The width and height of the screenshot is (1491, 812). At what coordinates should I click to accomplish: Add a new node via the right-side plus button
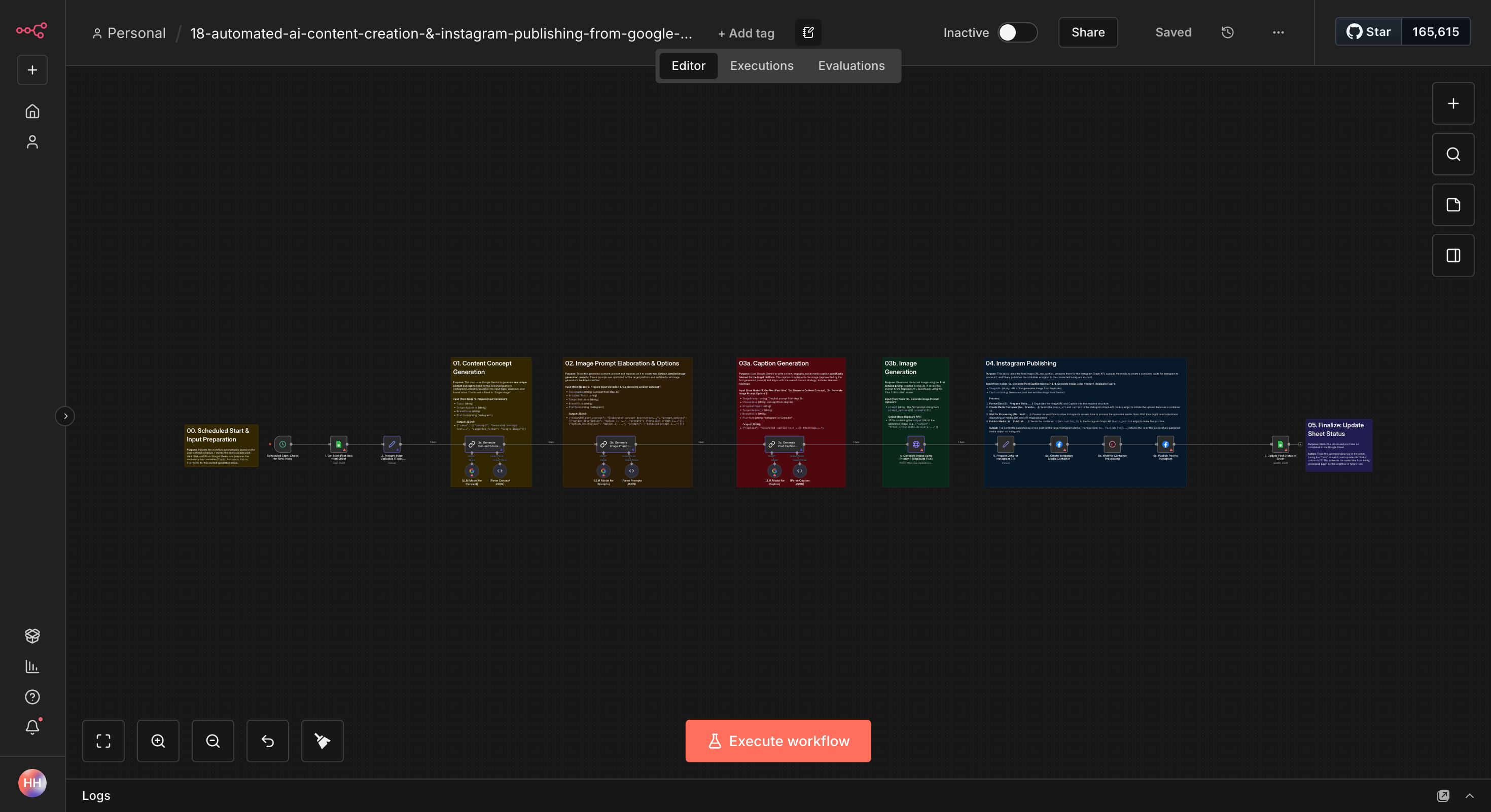coord(1453,103)
